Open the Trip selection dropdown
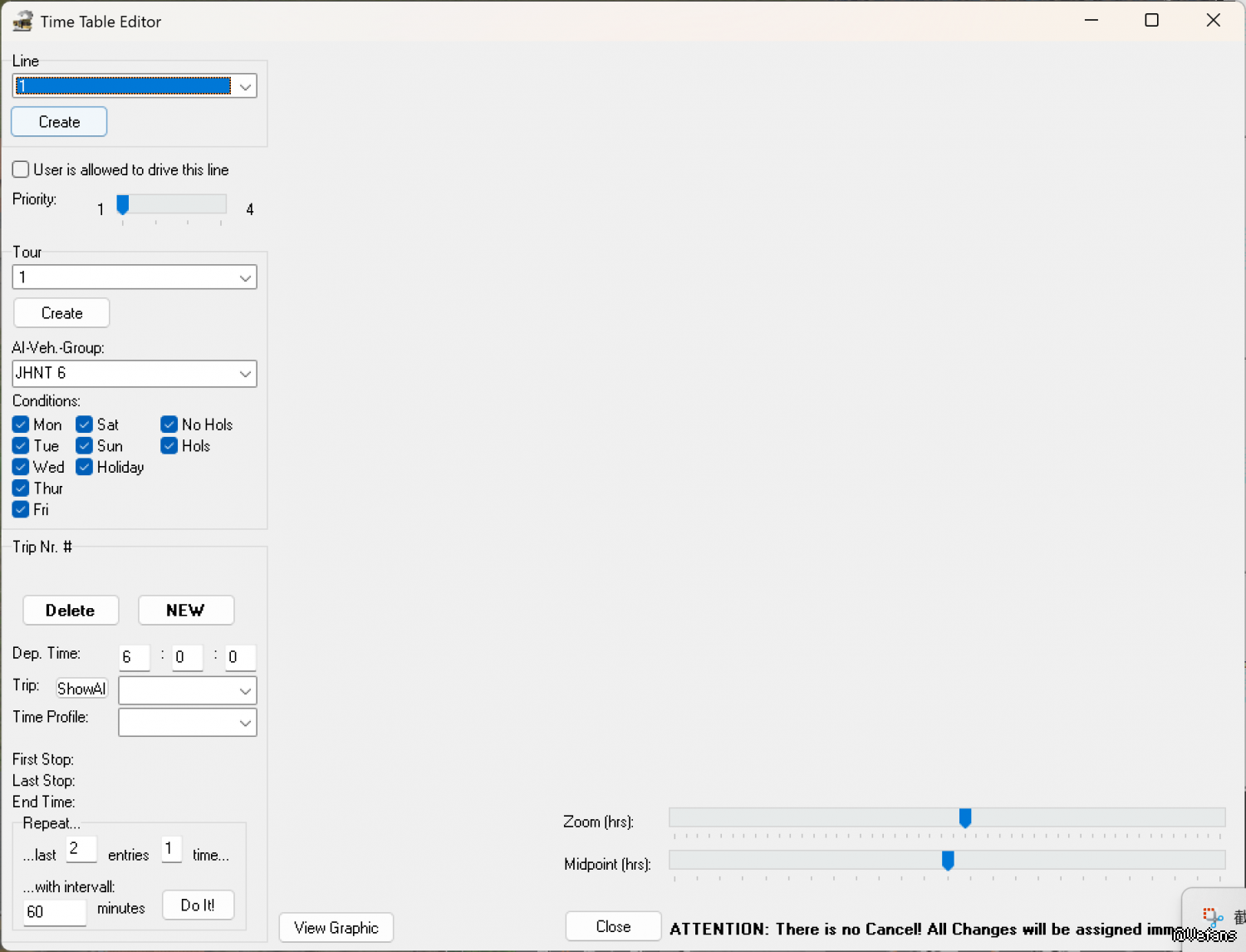The height and width of the screenshot is (952, 1246). (x=188, y=690)
